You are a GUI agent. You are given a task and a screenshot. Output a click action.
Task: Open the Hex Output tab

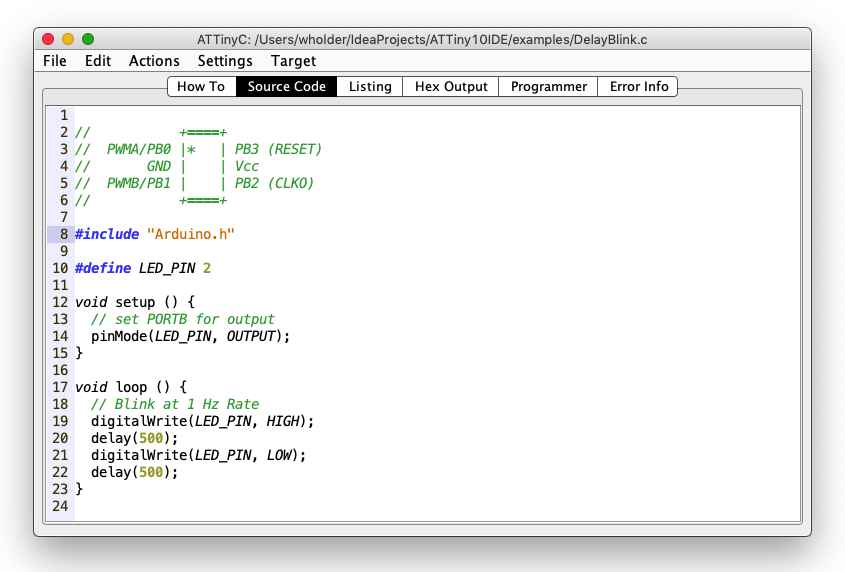click(x=451, y=86)
